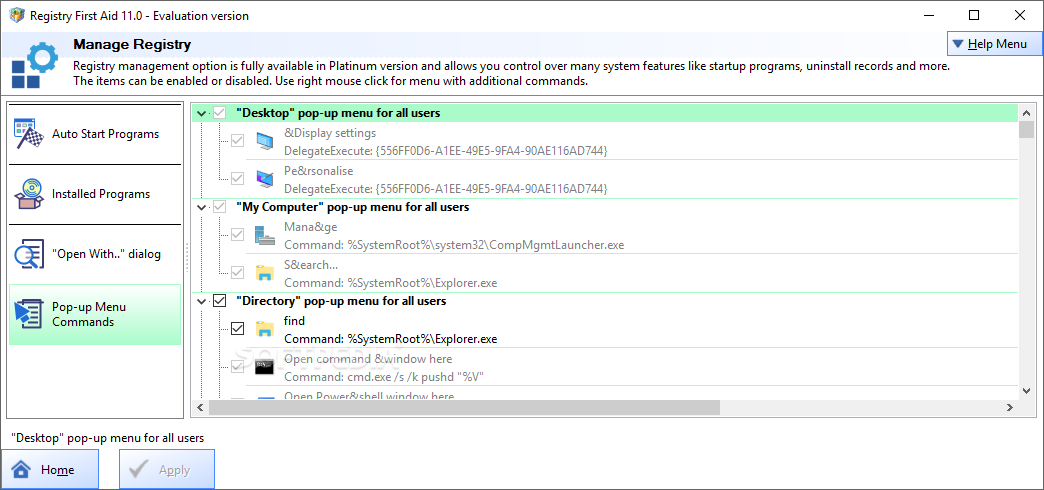Click the vertical scrollbar down arrow

tap(1026, 391)
